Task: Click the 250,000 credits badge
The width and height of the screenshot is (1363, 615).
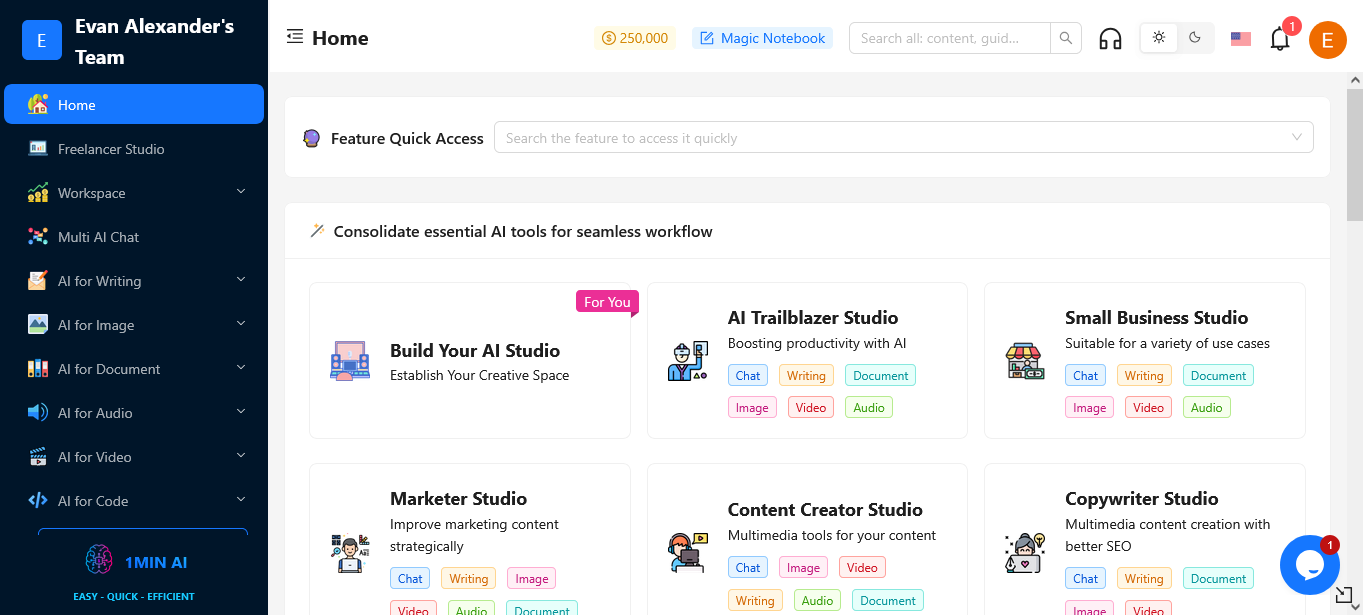Action: coord(635,38)
